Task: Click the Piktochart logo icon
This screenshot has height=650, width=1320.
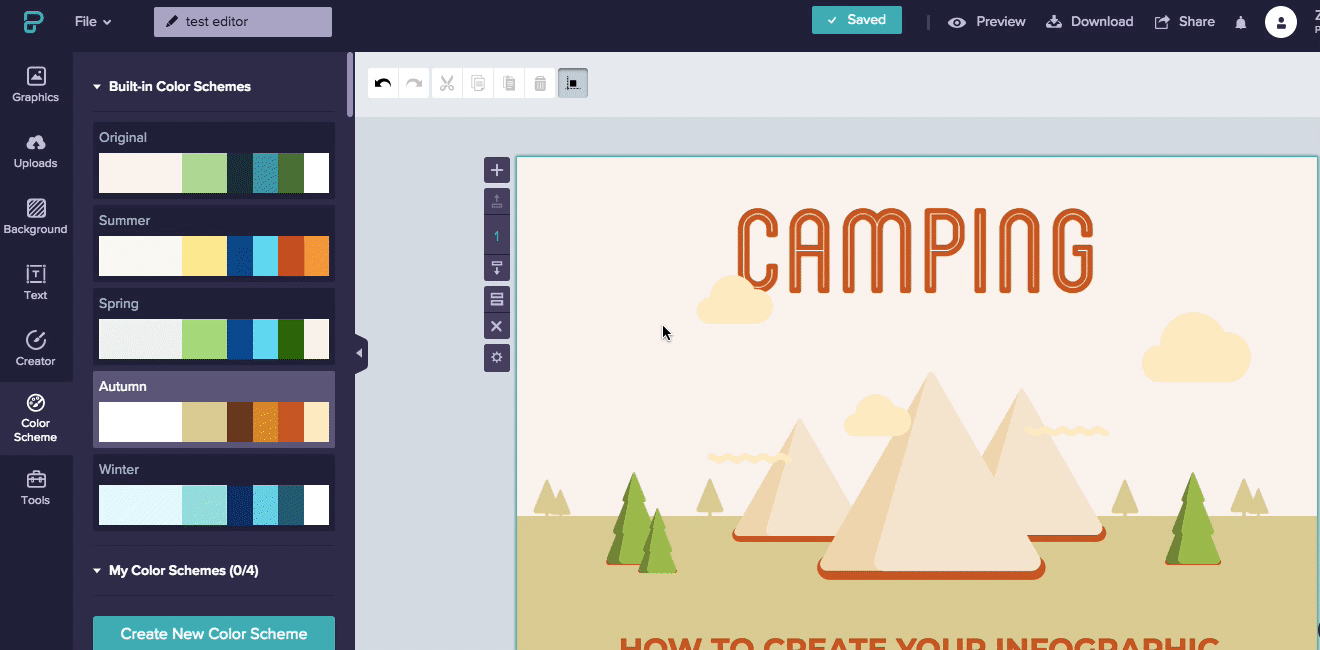Action: click(34, 22)
